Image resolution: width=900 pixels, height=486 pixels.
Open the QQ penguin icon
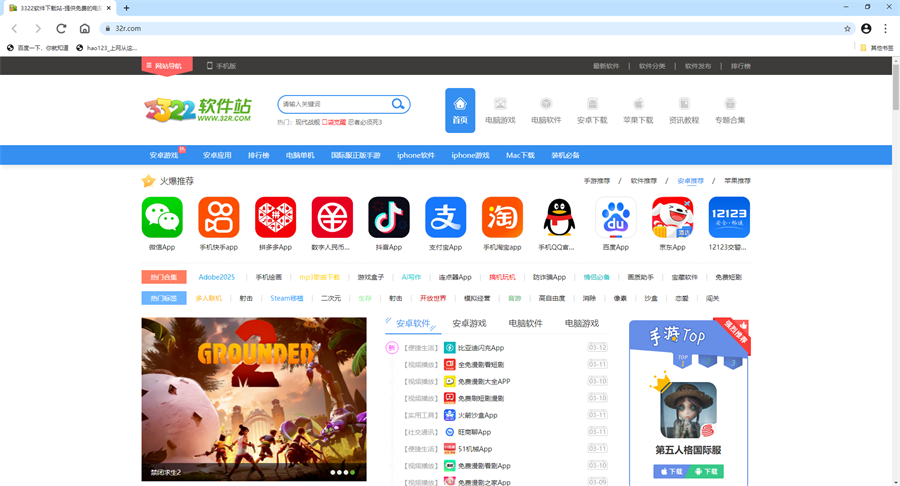click(x=559, y=217)
